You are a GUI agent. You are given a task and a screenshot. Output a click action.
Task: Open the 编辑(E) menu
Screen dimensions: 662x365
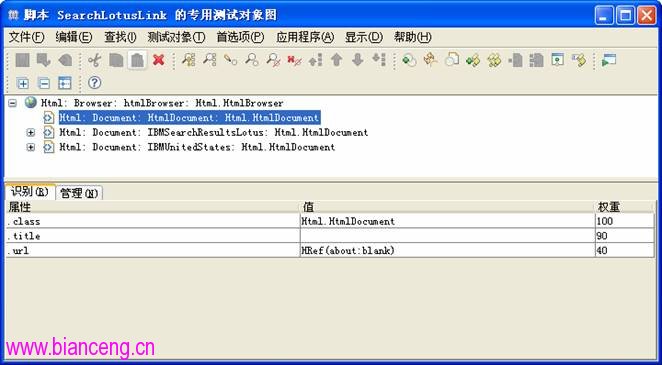(73, 37)
